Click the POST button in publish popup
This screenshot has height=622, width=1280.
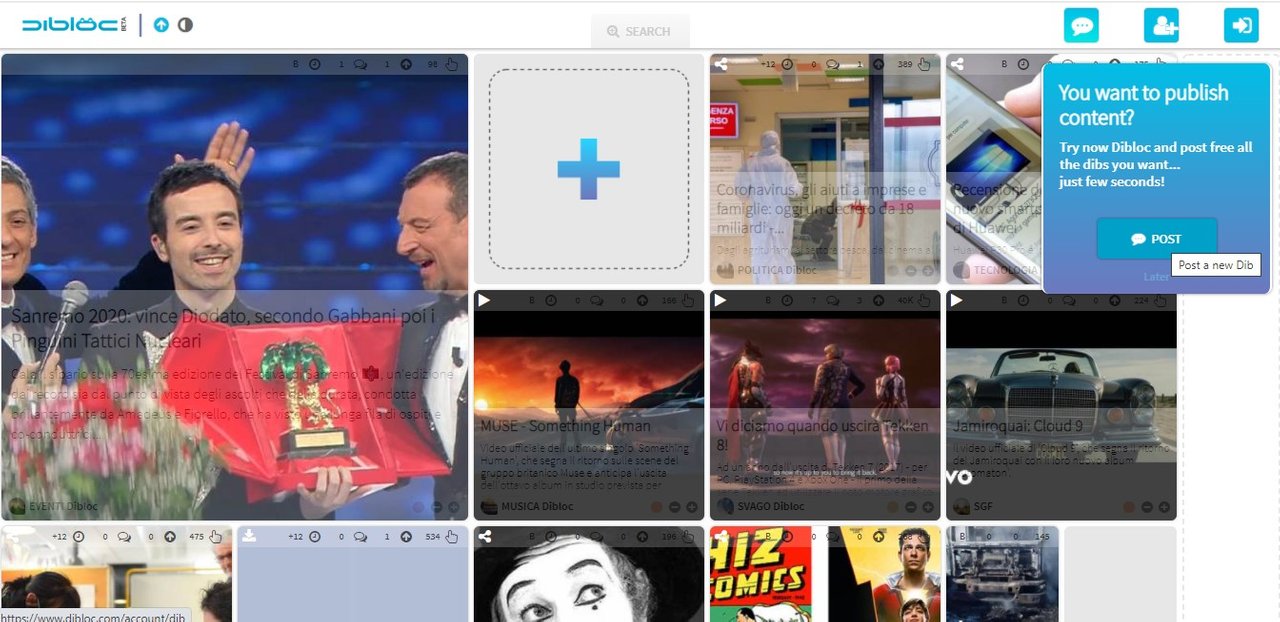pyautogui.click(x=1157, y=239)
